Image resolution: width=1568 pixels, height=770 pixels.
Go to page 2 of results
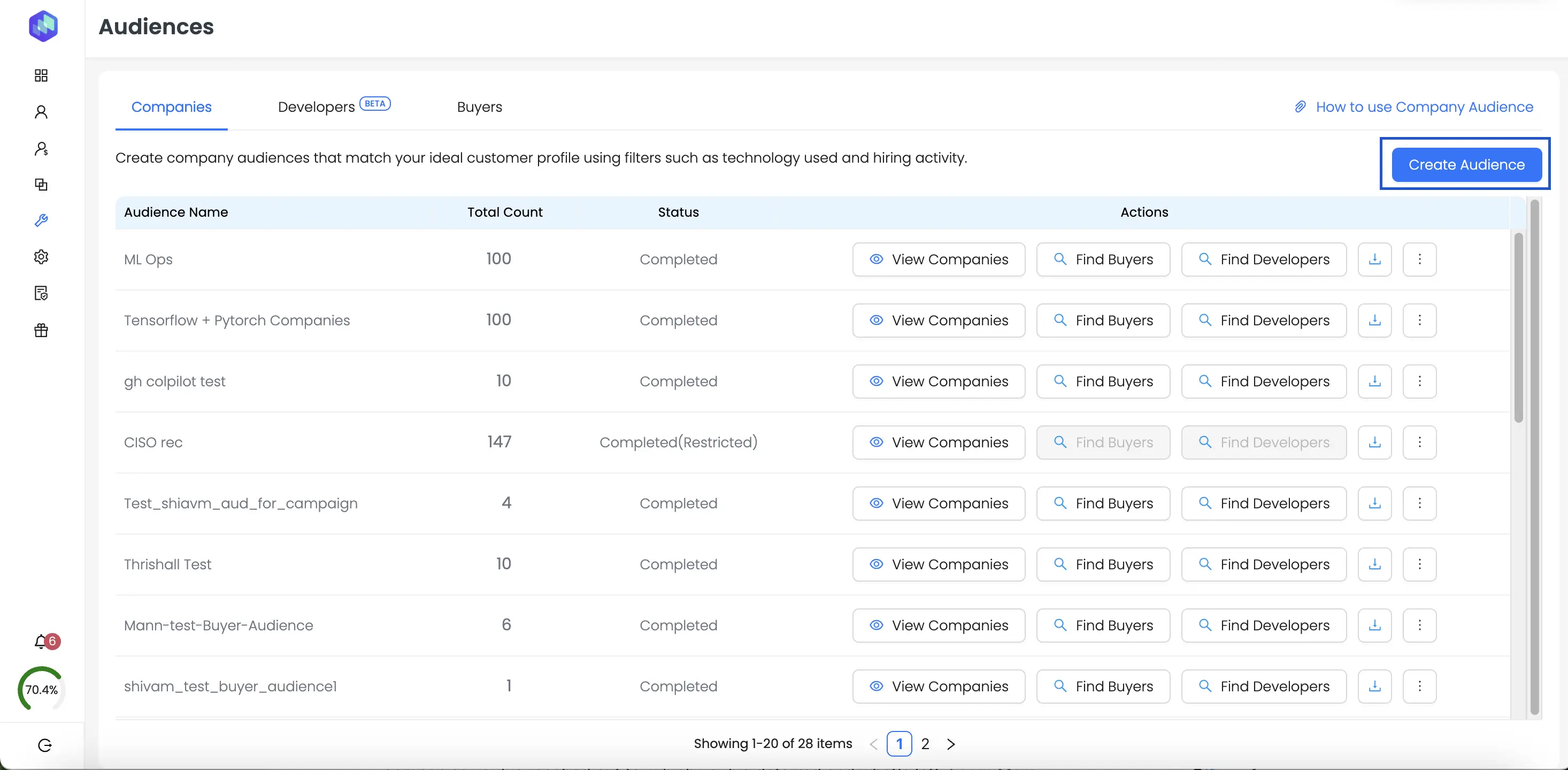click(925, 743)
